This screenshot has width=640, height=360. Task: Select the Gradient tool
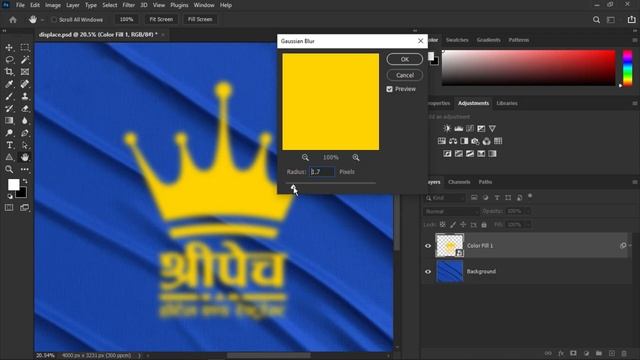click(9, 120)
